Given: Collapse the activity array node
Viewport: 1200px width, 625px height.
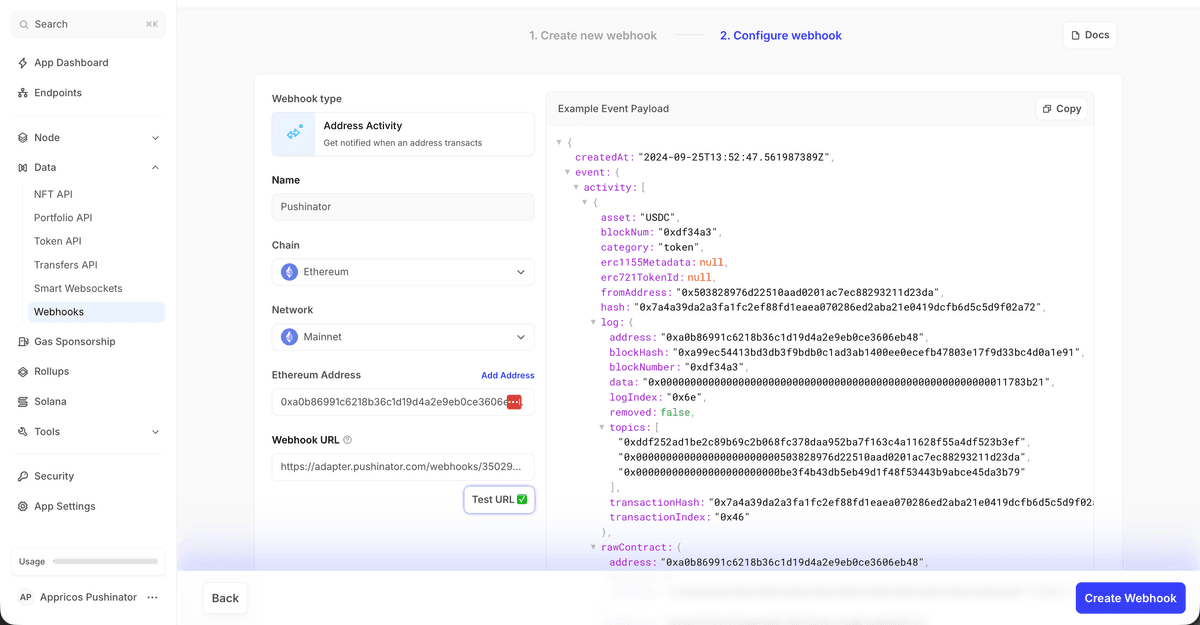Looking at the screenshot, I should pyautogui.click(x=576, y=188).
